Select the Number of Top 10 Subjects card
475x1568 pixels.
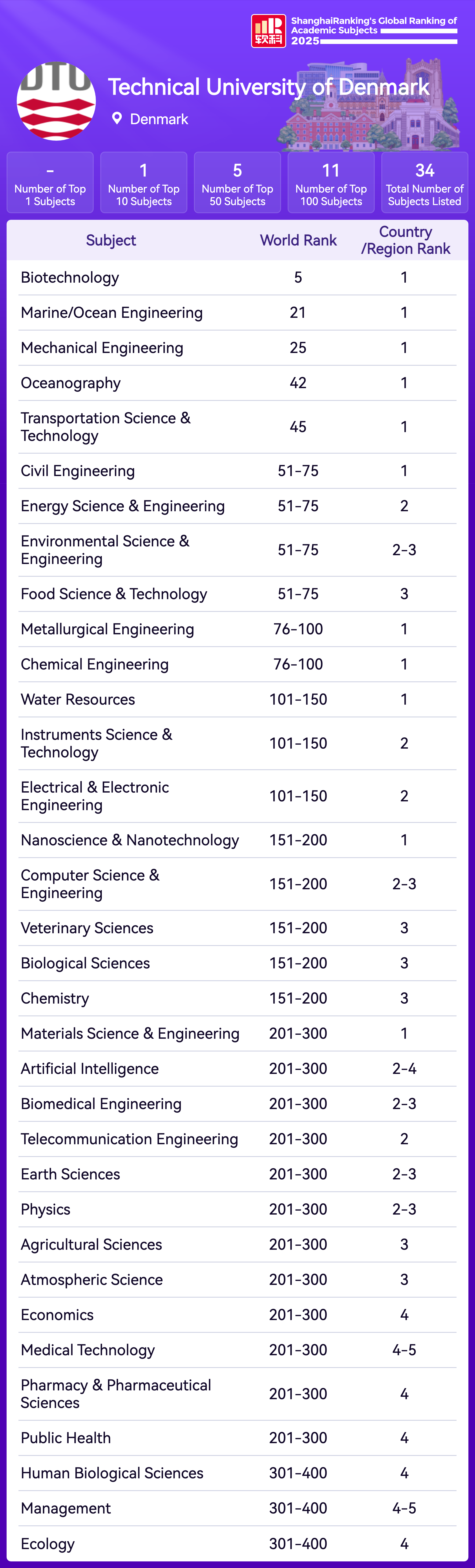144,183
